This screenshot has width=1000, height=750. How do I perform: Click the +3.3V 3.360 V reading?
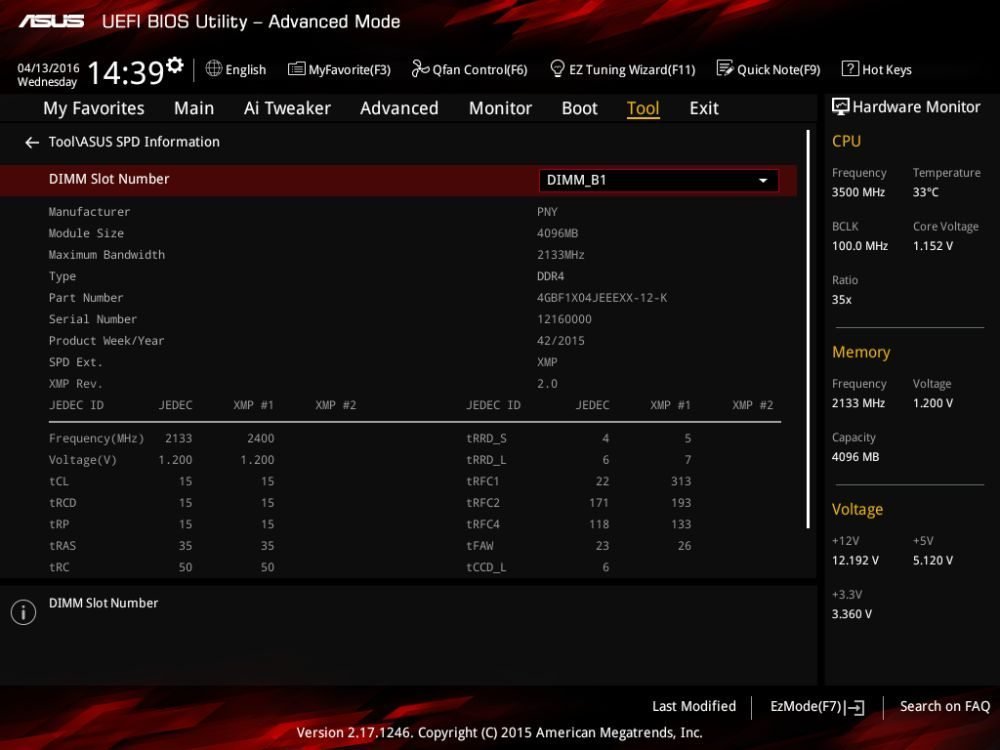pos(851,614)
